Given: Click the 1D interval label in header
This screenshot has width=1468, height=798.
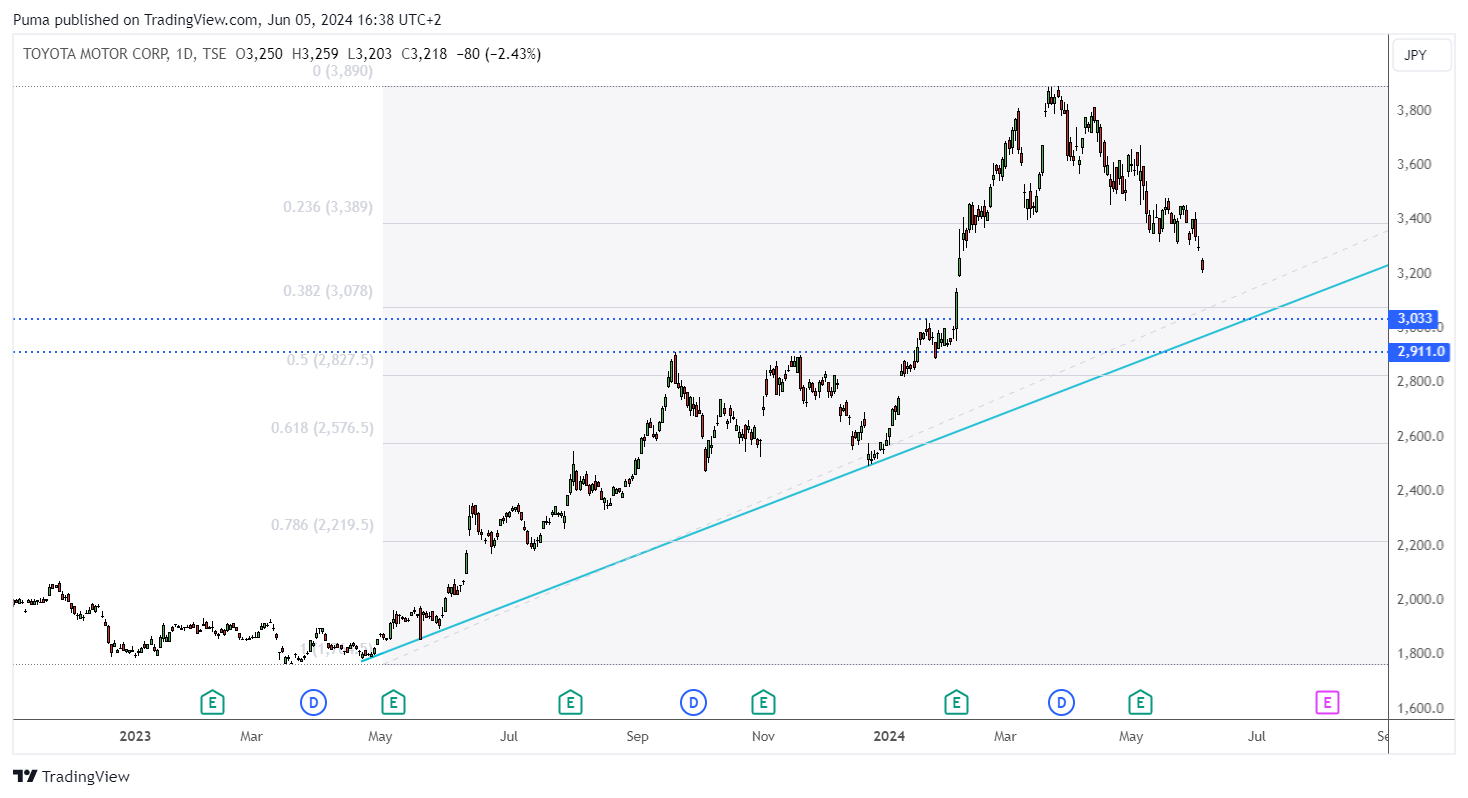Looking at the screenshot, I should 186,54.
